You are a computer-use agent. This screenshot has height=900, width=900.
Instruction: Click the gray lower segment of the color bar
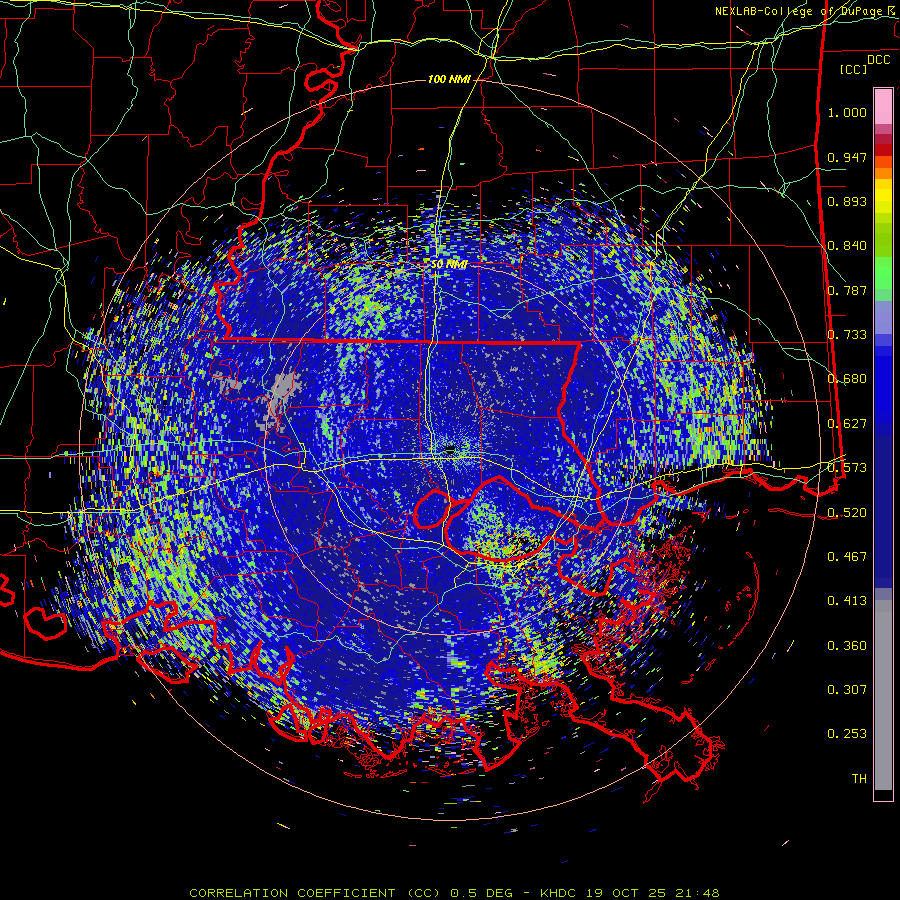(883, 695)
